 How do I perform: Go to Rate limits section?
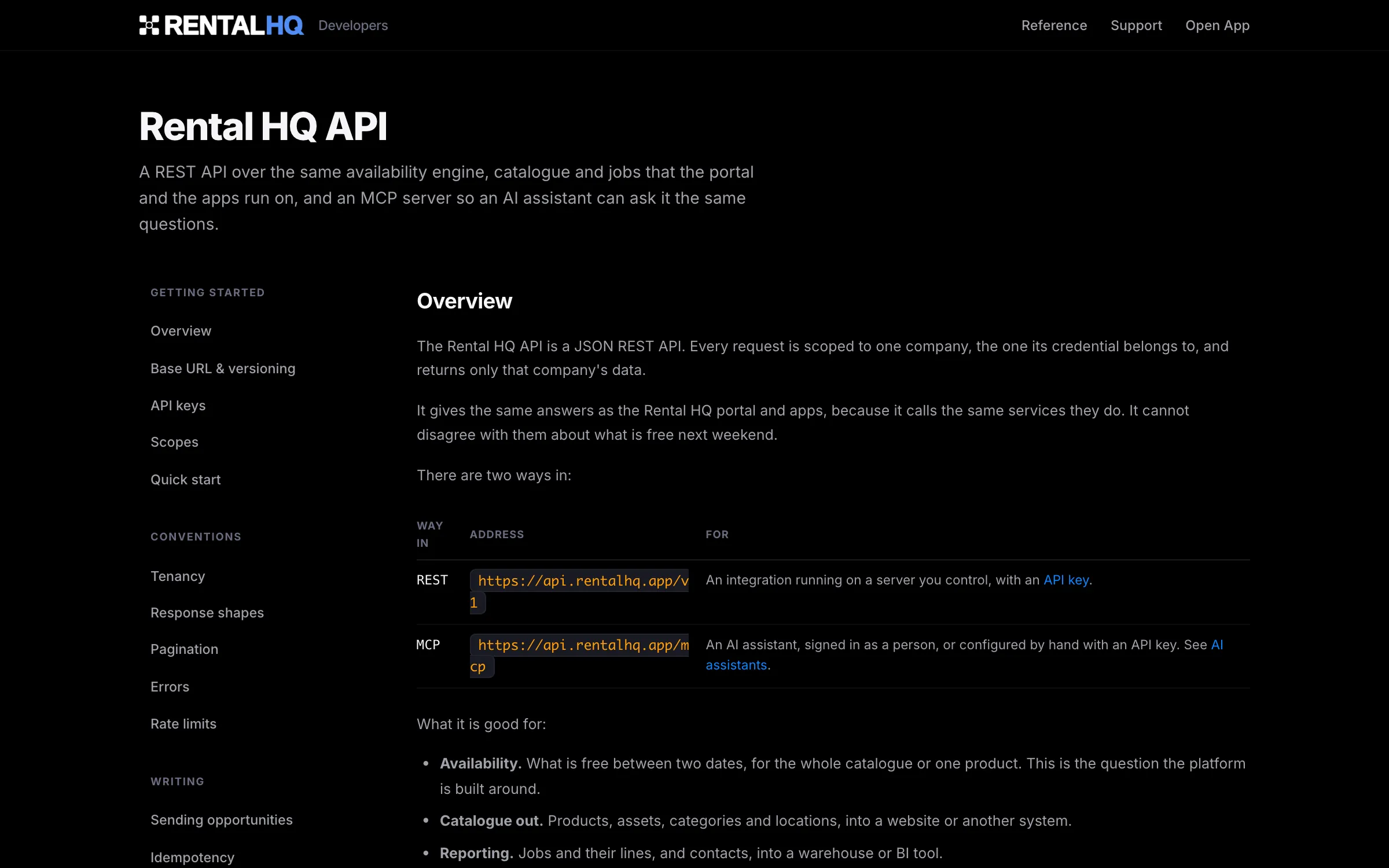click(183, 724)
